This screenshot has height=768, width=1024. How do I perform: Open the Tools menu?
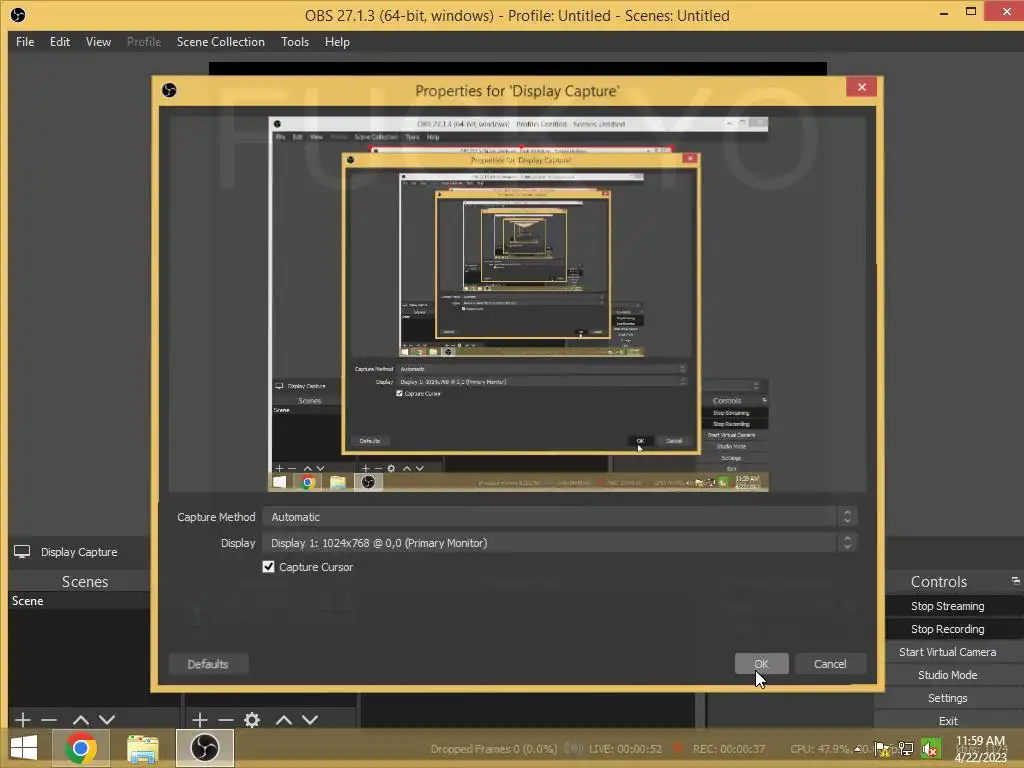[x=295, y=42]
